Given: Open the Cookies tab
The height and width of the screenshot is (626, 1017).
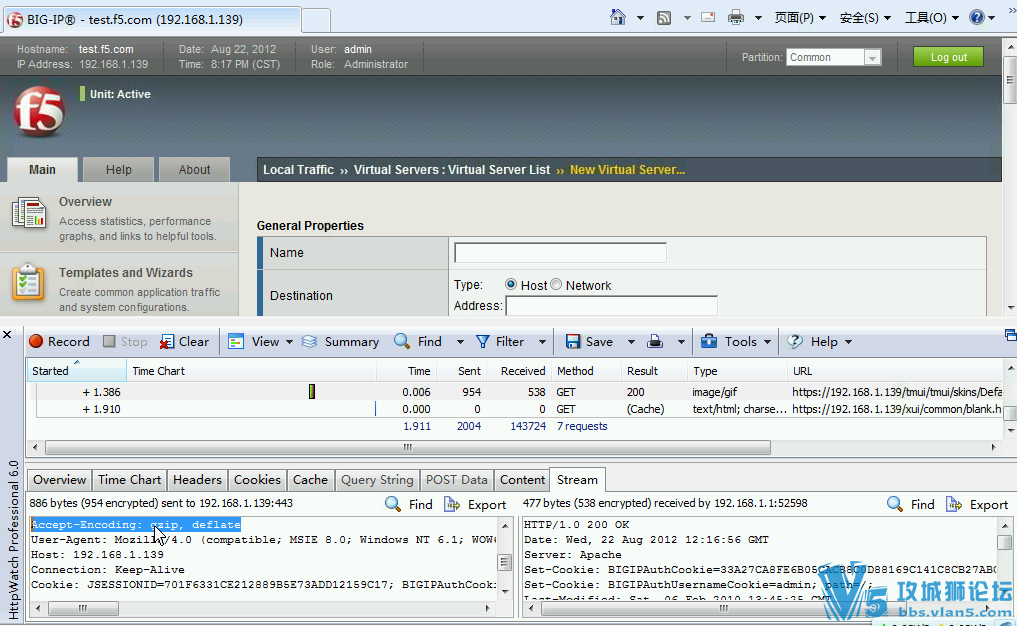Looking at the screenshot, I should pos(257,479).
